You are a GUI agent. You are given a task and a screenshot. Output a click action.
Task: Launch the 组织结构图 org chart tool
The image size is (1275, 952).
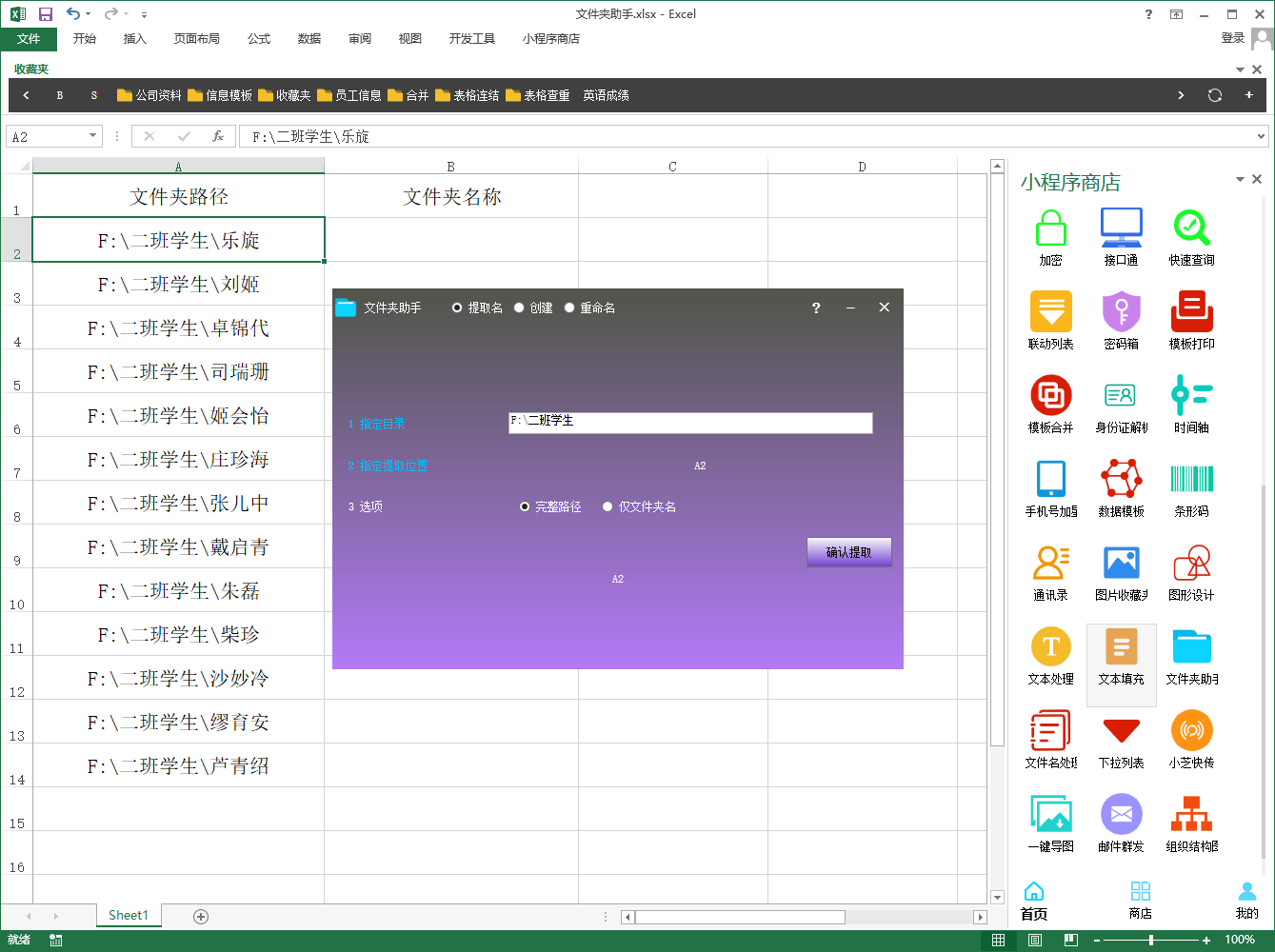pos(1191,823)
